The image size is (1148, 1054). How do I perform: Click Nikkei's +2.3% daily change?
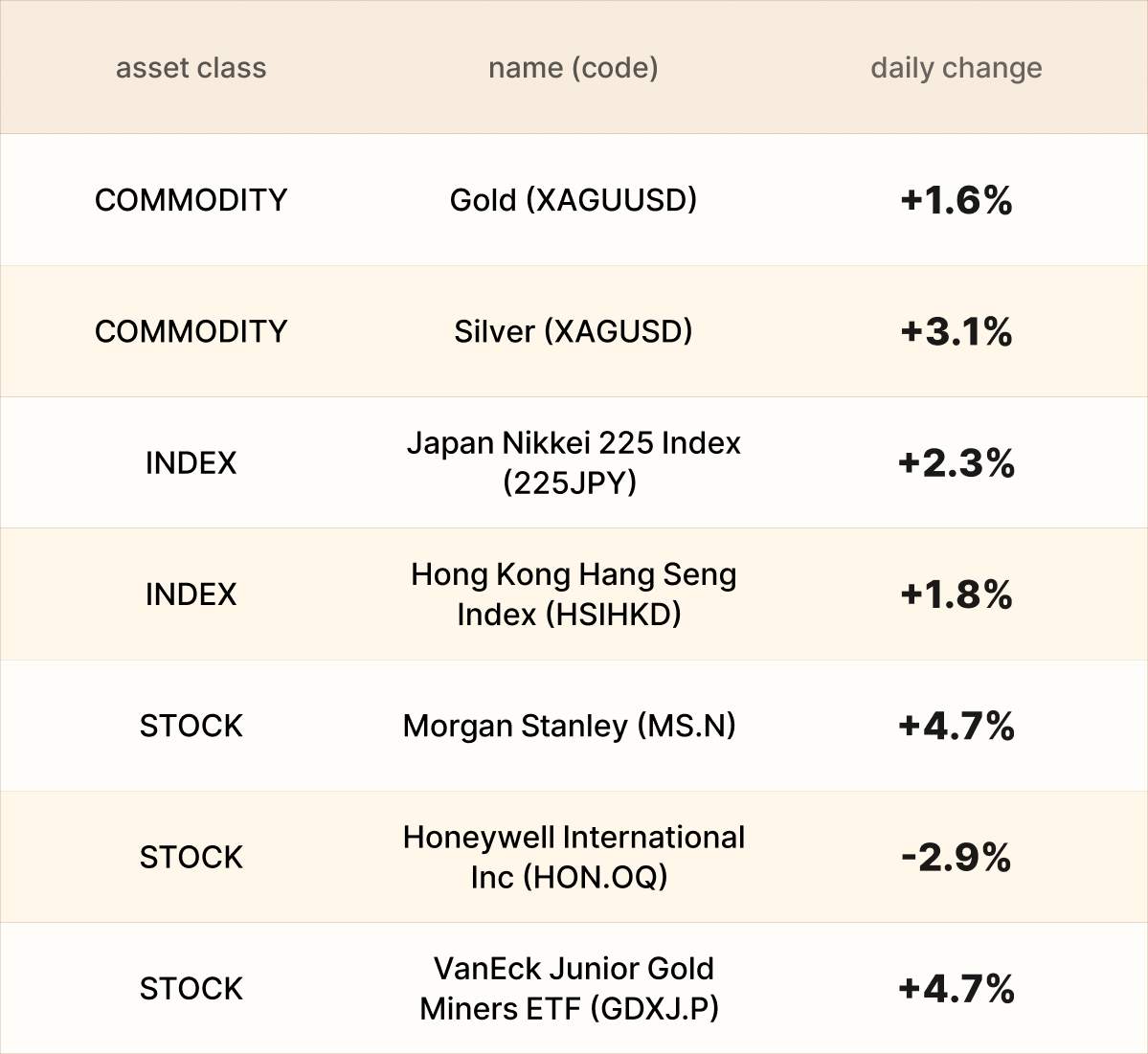[x=956, y=463]
